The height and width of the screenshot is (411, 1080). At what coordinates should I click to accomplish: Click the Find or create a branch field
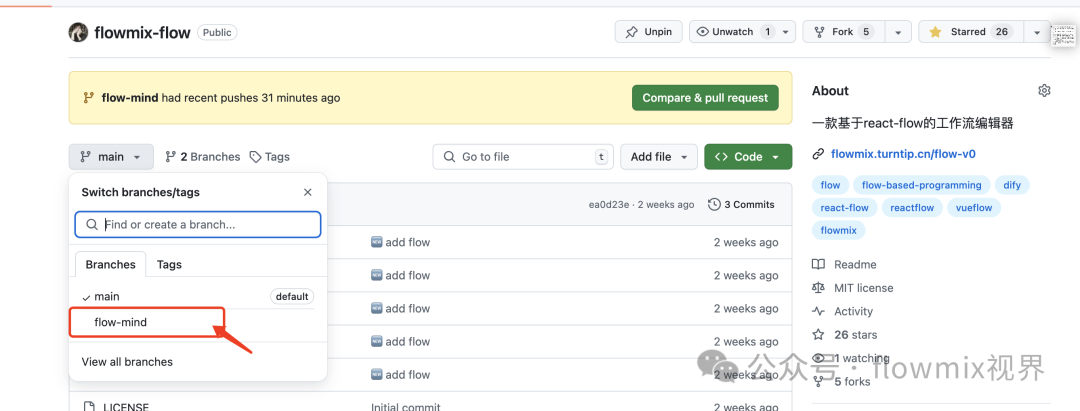click(x=198, y=224)
